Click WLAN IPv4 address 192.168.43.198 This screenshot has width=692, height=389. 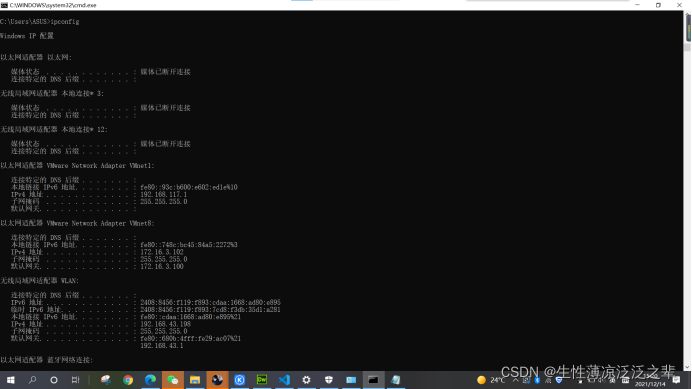tap(165, 324)
